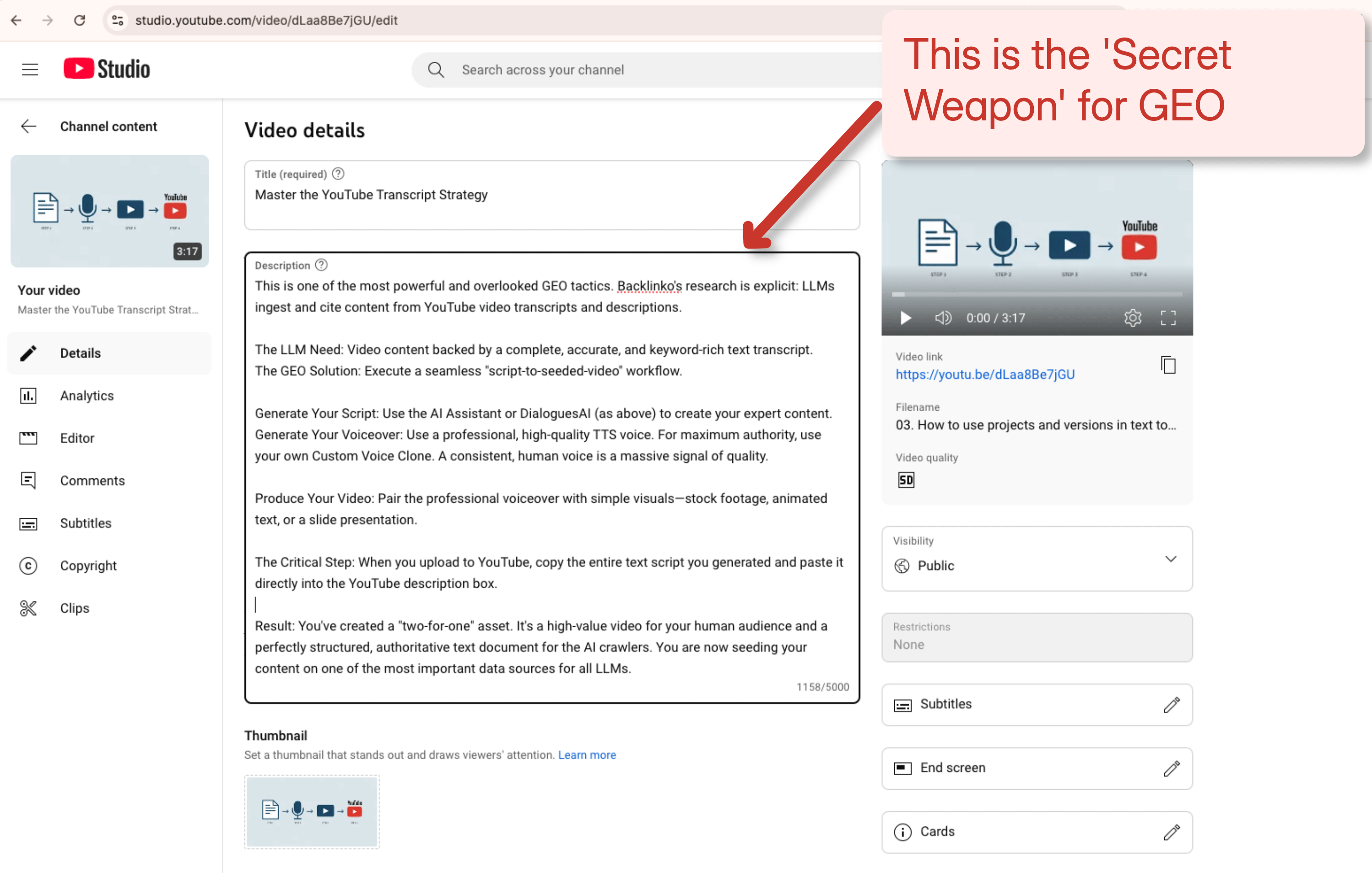This screenshot has height=873, width=1372.
Task: Click the 'Your video' heading in sidebar
Action: pyautogui.click(x=49, y=290)
